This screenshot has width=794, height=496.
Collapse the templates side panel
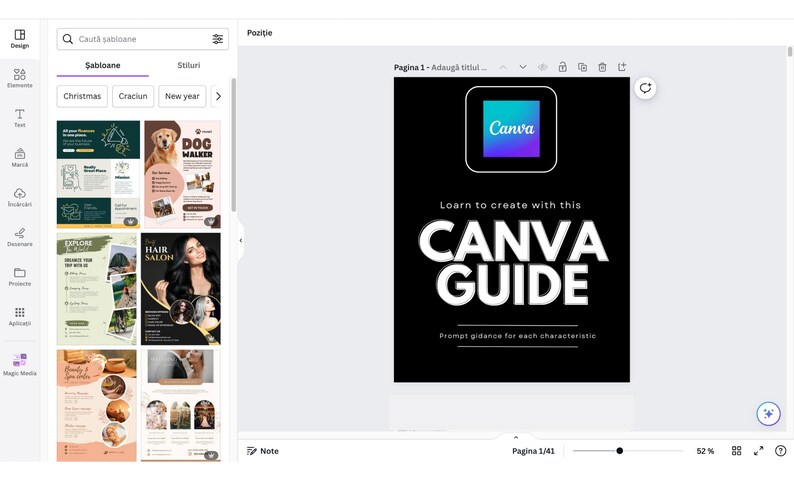(241, 241)
